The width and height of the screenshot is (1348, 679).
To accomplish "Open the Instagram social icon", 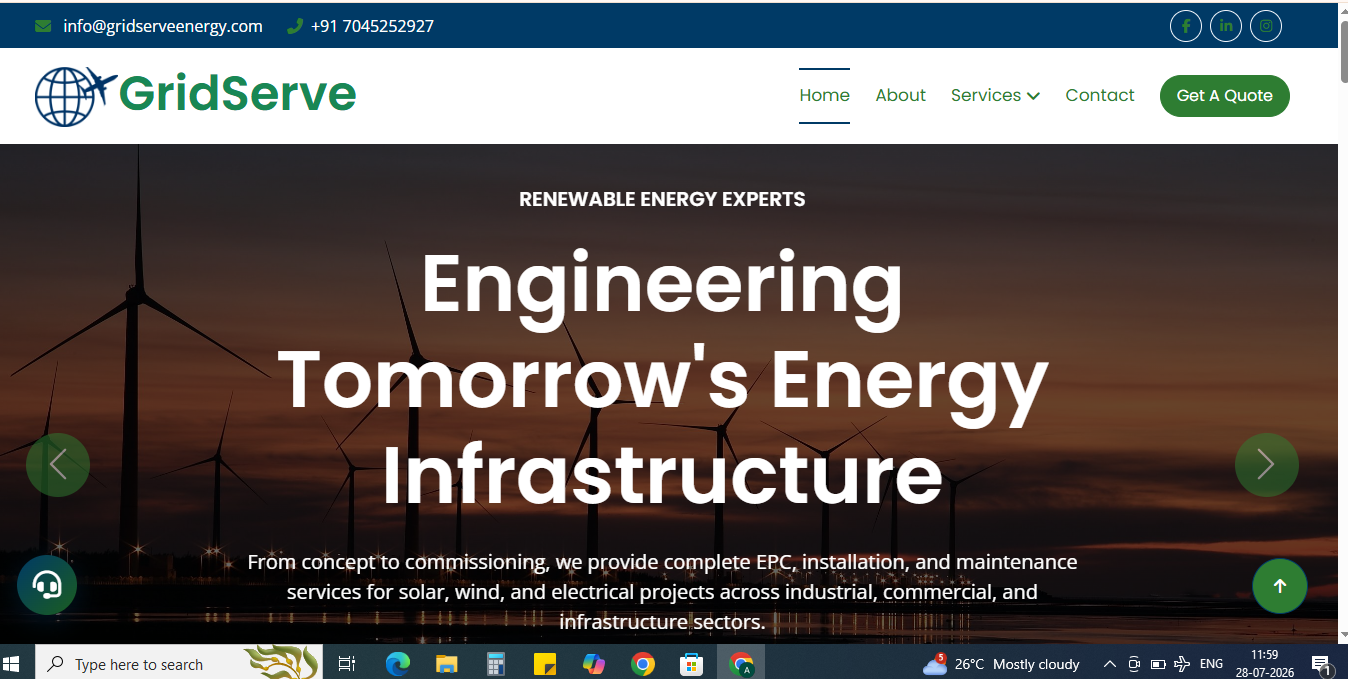I will click(x=1266, y=26).
